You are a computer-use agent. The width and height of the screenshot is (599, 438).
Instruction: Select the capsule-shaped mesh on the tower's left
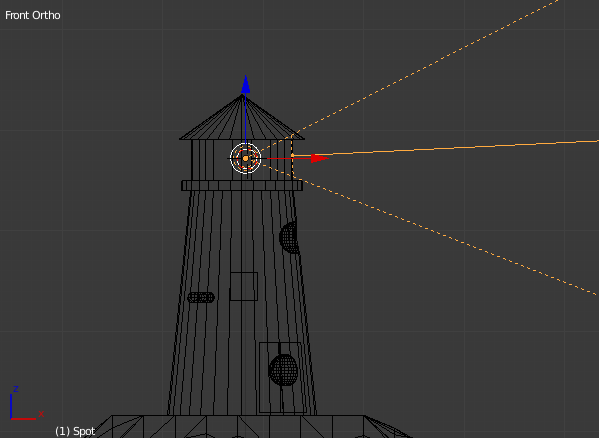pos(201,297)
